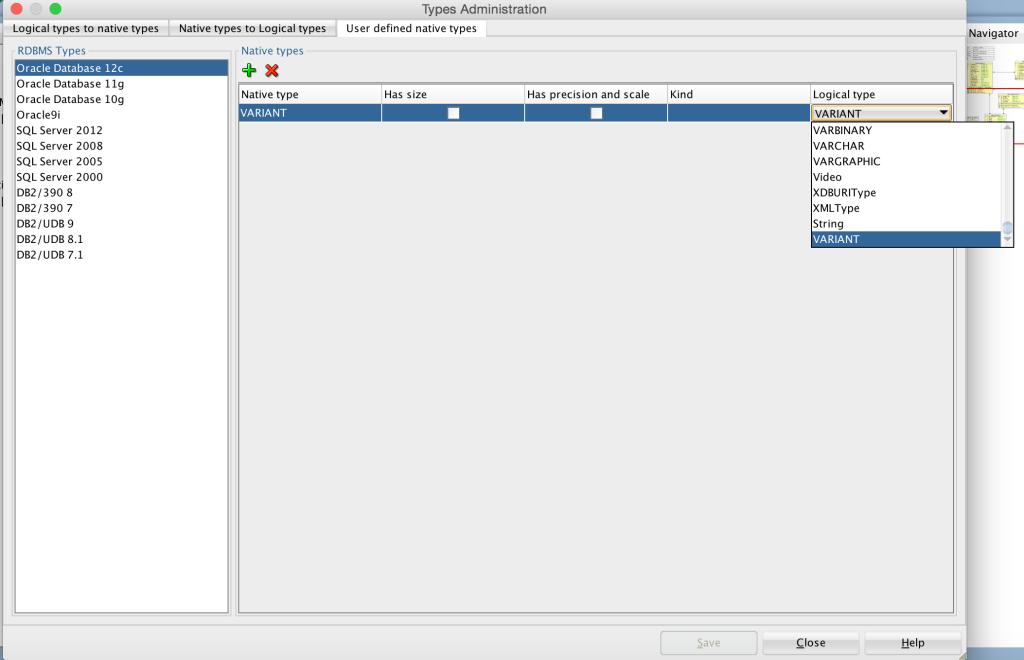
Task: Click the Navigator panel title behind the dialog
Action: (993, 33)
